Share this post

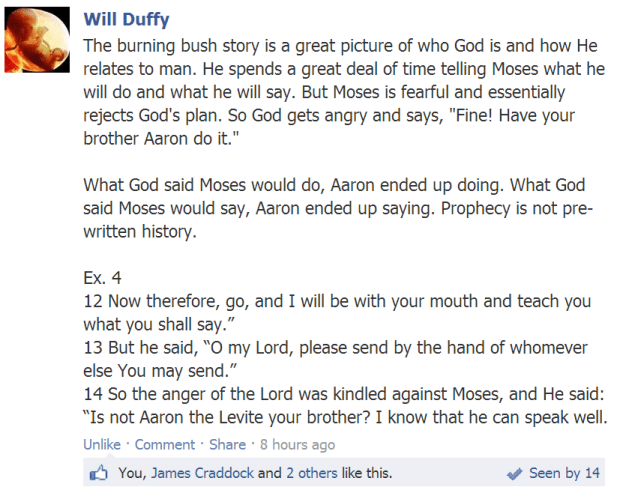(x=228, y=444)
